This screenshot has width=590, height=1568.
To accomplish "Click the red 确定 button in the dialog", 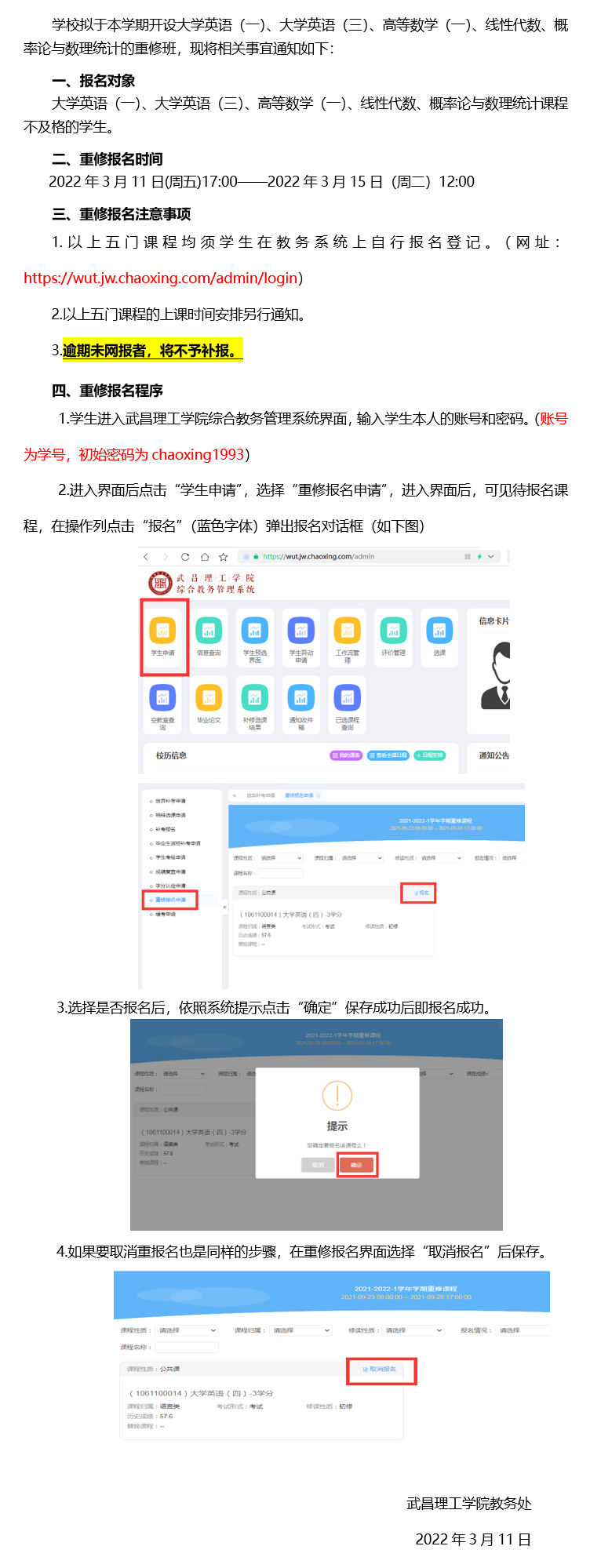I will pyautogui.click(x=357, y=1165).
